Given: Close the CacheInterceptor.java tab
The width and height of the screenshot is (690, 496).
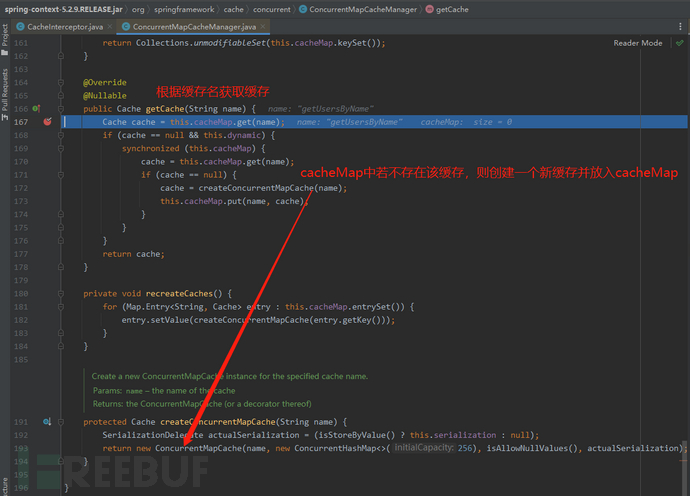Looking at the screenshot, I should pos(110,26).
